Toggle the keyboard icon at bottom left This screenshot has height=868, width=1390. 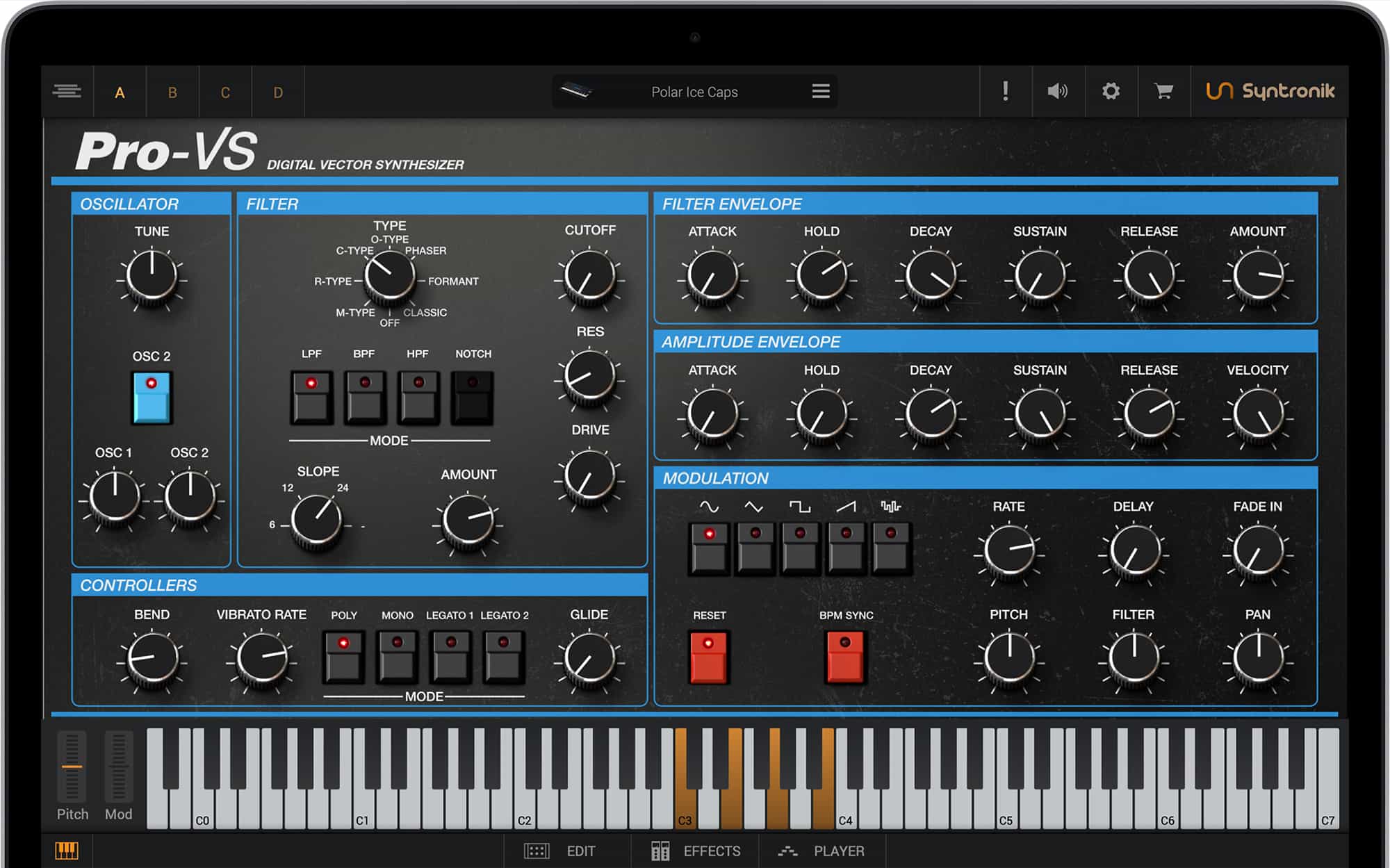point(67,851)
